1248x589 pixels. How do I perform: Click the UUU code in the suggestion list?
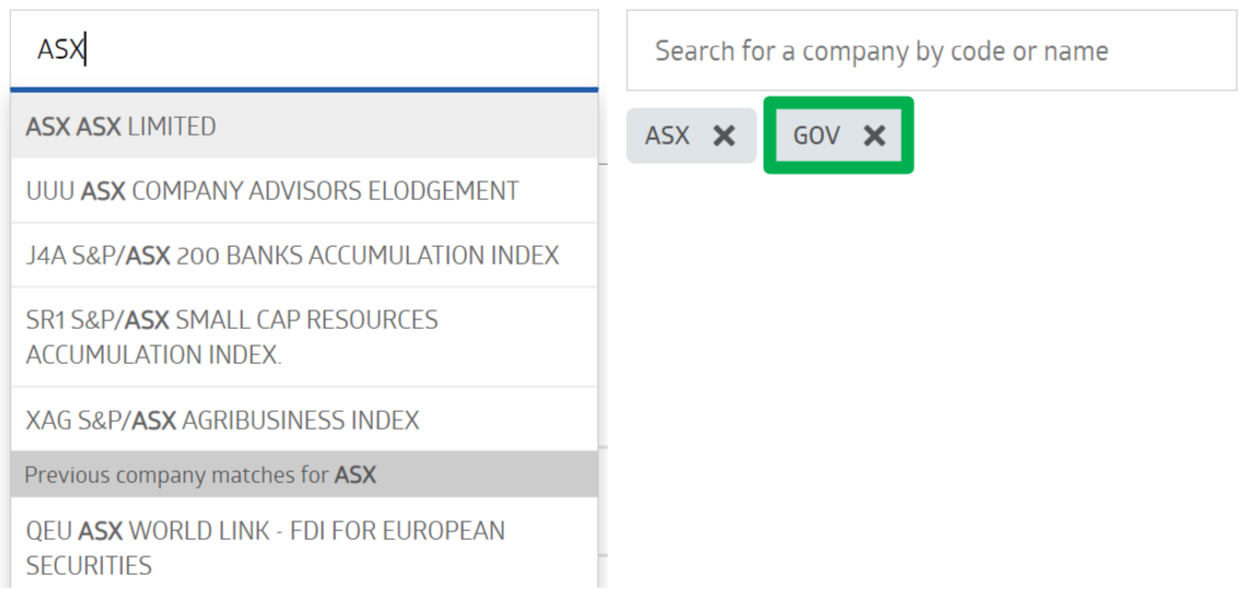point(50,190)
